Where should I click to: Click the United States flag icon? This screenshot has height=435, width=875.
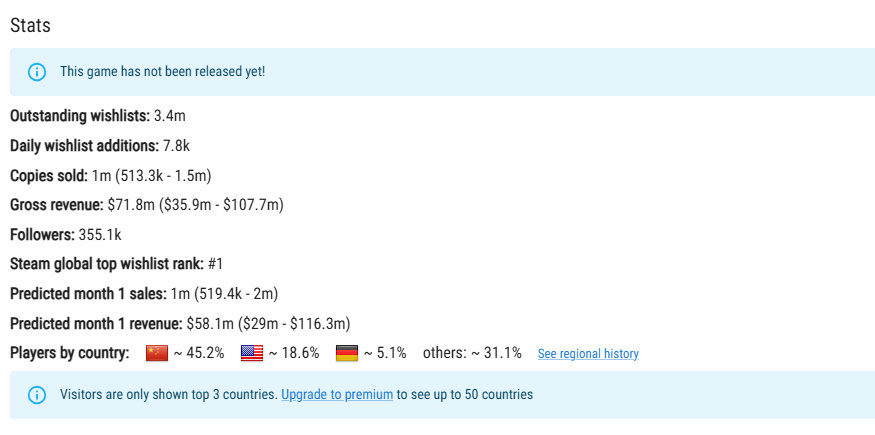tap(251, 353)
